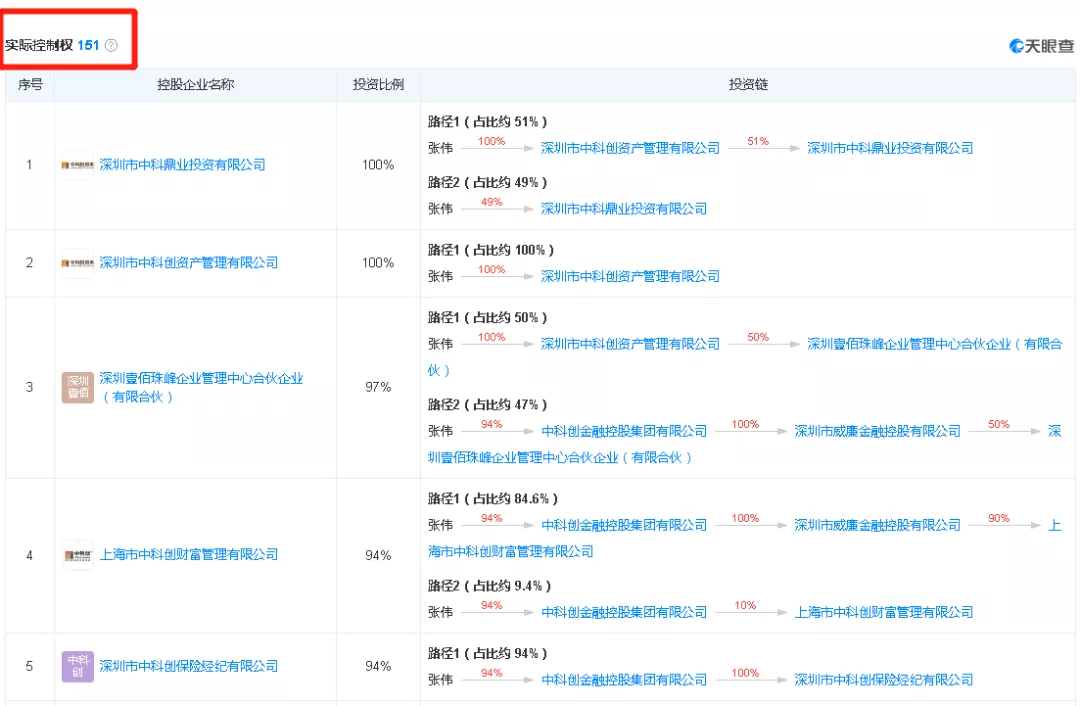Viewport: 1080px width, 706px height.
Task: Click the company logo thumbnail in row 2
Action: click(x=77, y=263)
